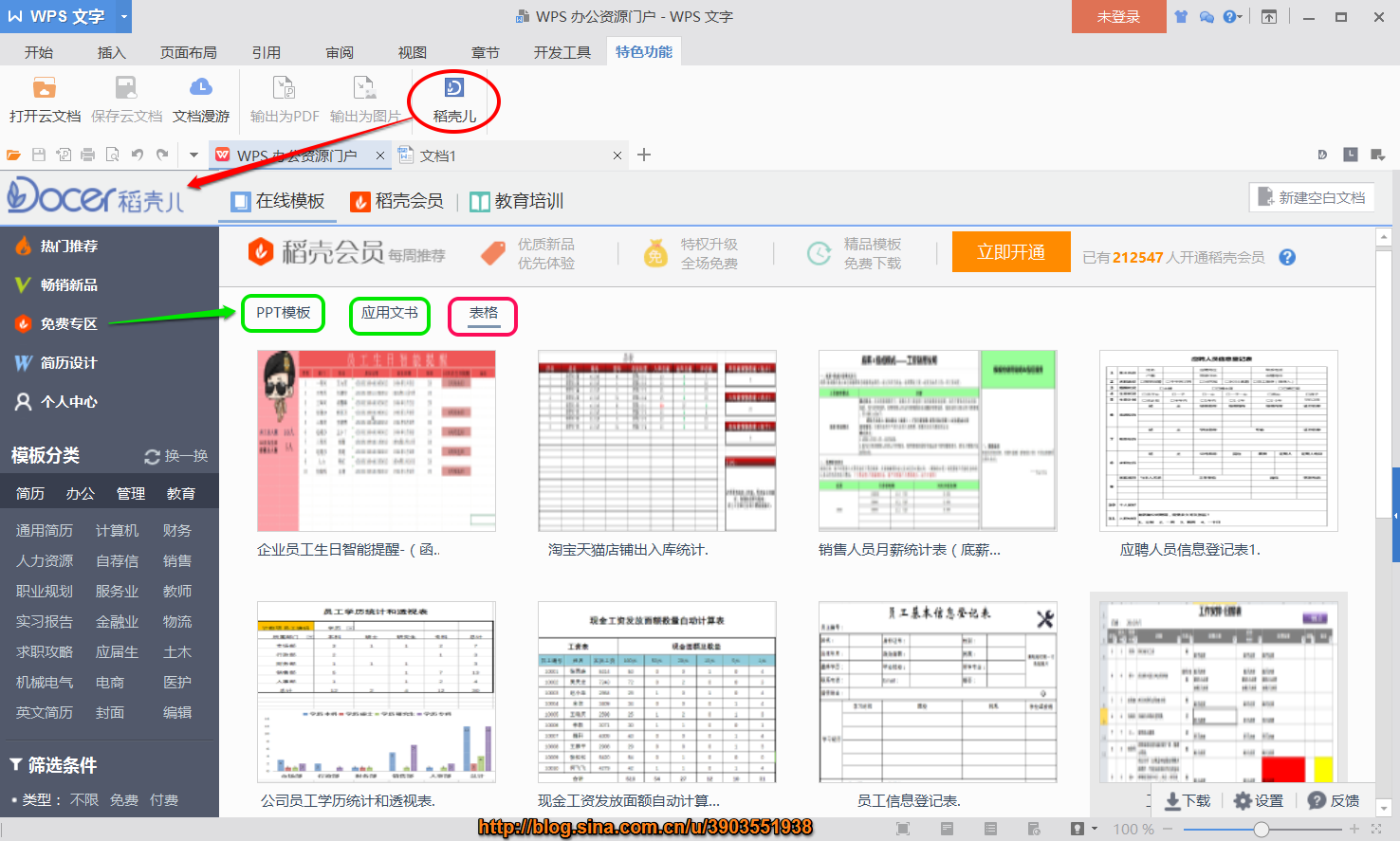
Task: Click 反馈 feedback icon
Action: (x=1317, y=801)
